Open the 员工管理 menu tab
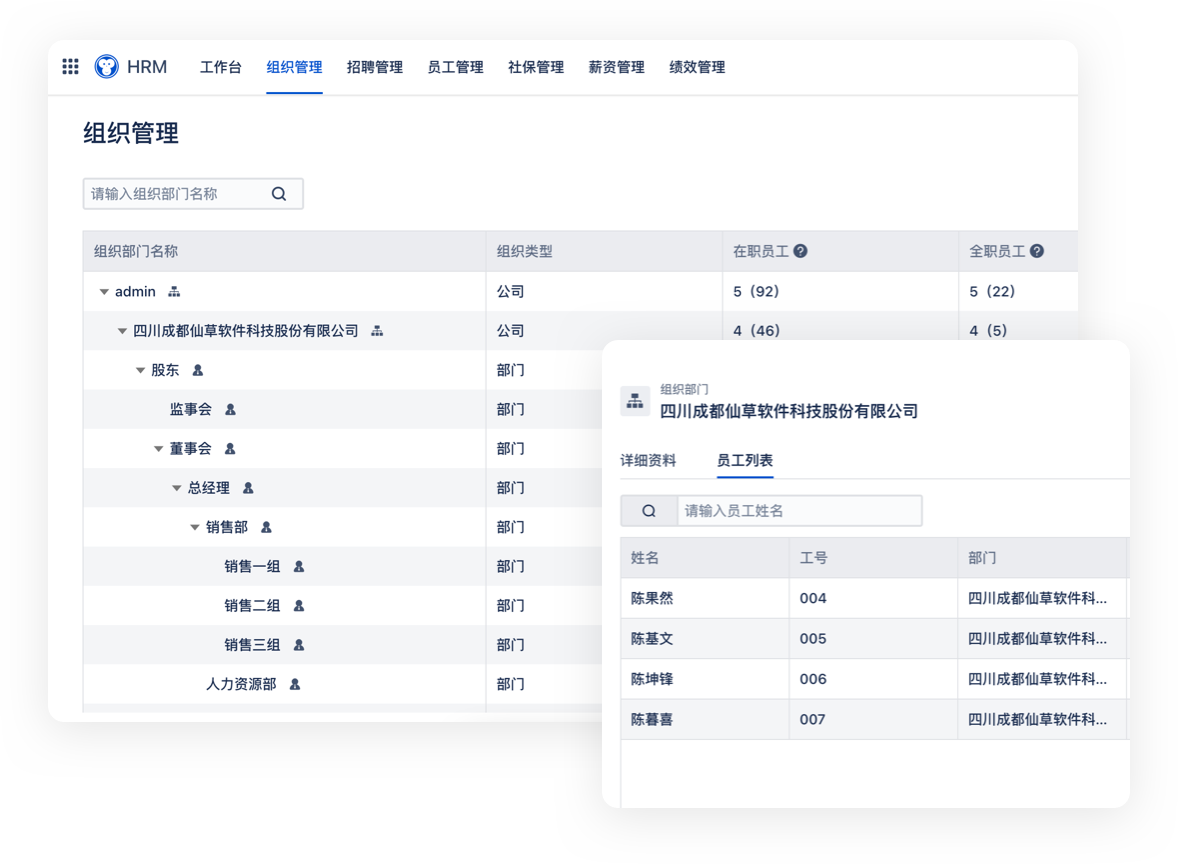1178x864 pixels. click(x=455, y=68)
